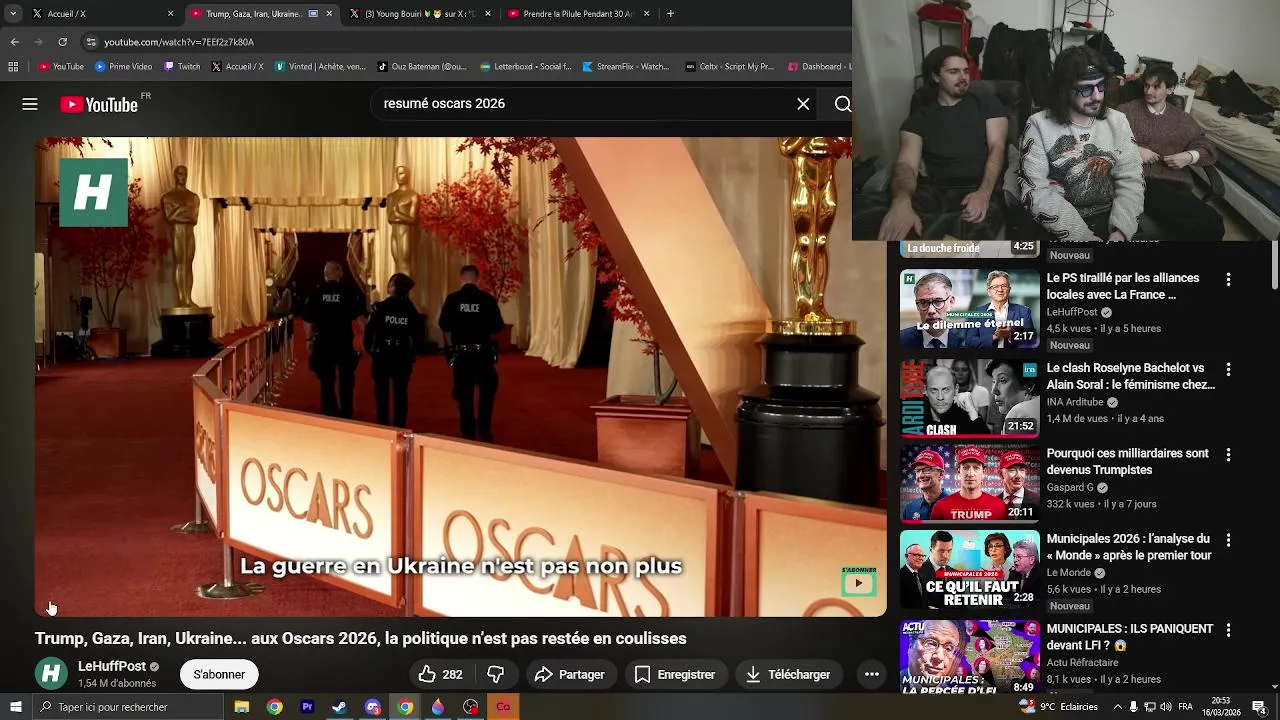Close the 'Trump, Gaza, Iran, Ukraine' tab
Image resolution: width=1280 pixels, height=720 pixels.
click(329, 14)
